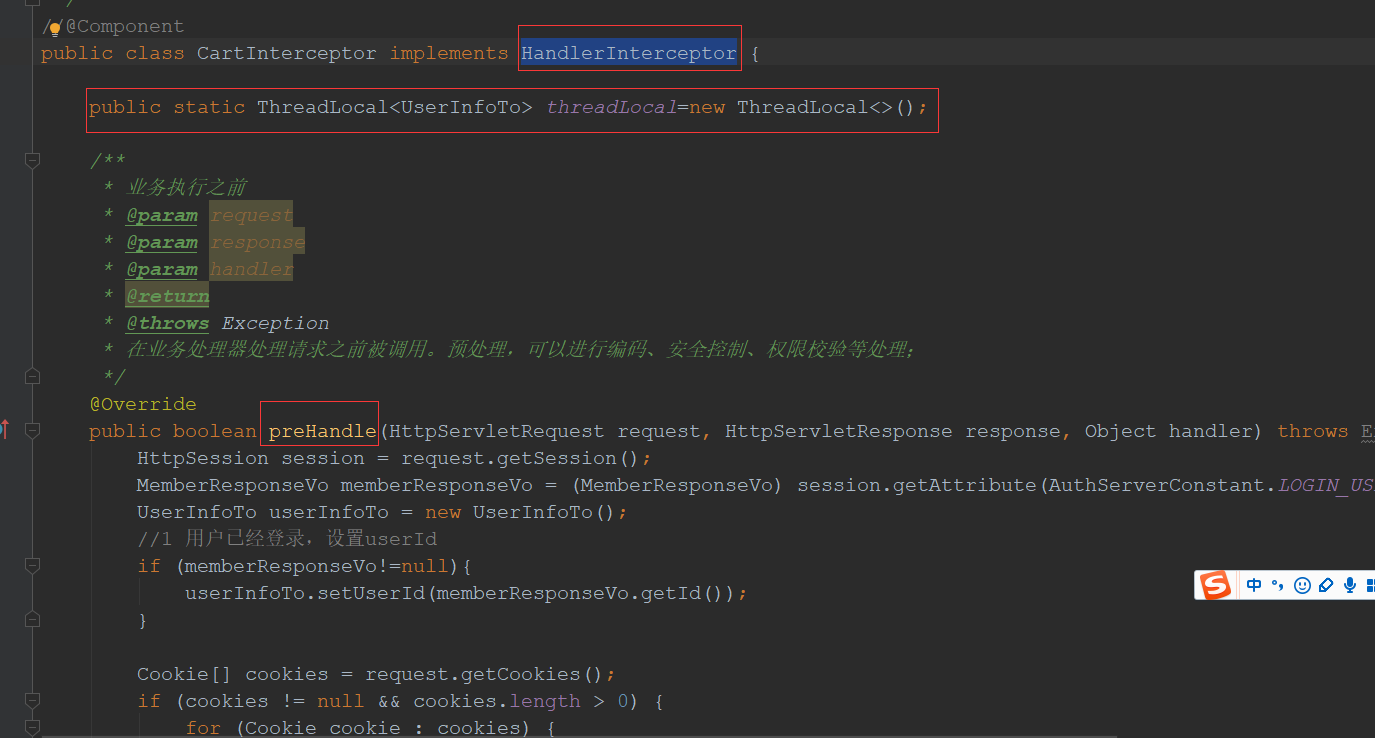Click the highlighted HandlerInterceptor interface name
The width and height of the screenshot is (1375, 738).
point(629,53)
